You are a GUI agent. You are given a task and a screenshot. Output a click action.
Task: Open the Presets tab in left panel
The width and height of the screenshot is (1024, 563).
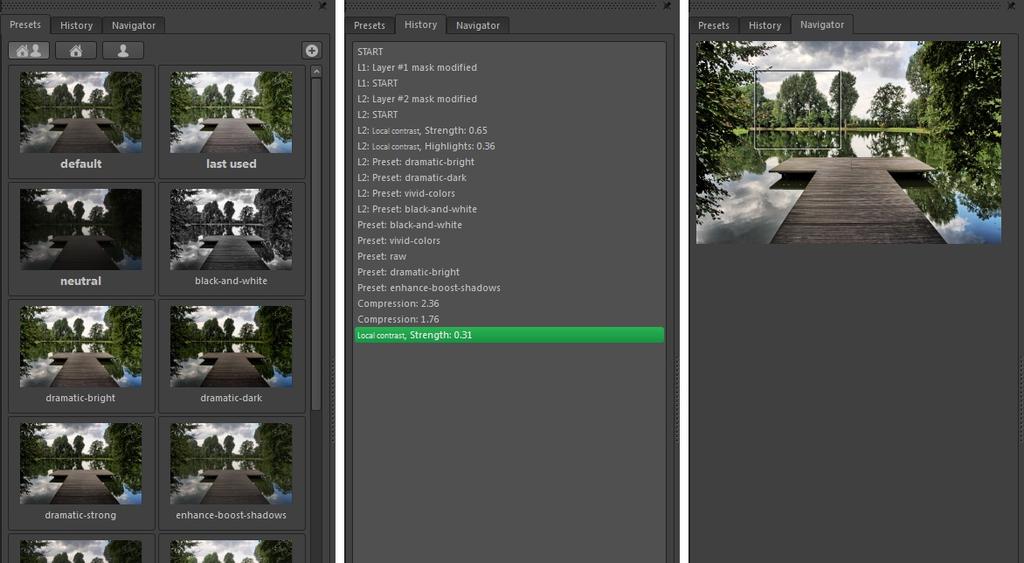tap(25, 25)
